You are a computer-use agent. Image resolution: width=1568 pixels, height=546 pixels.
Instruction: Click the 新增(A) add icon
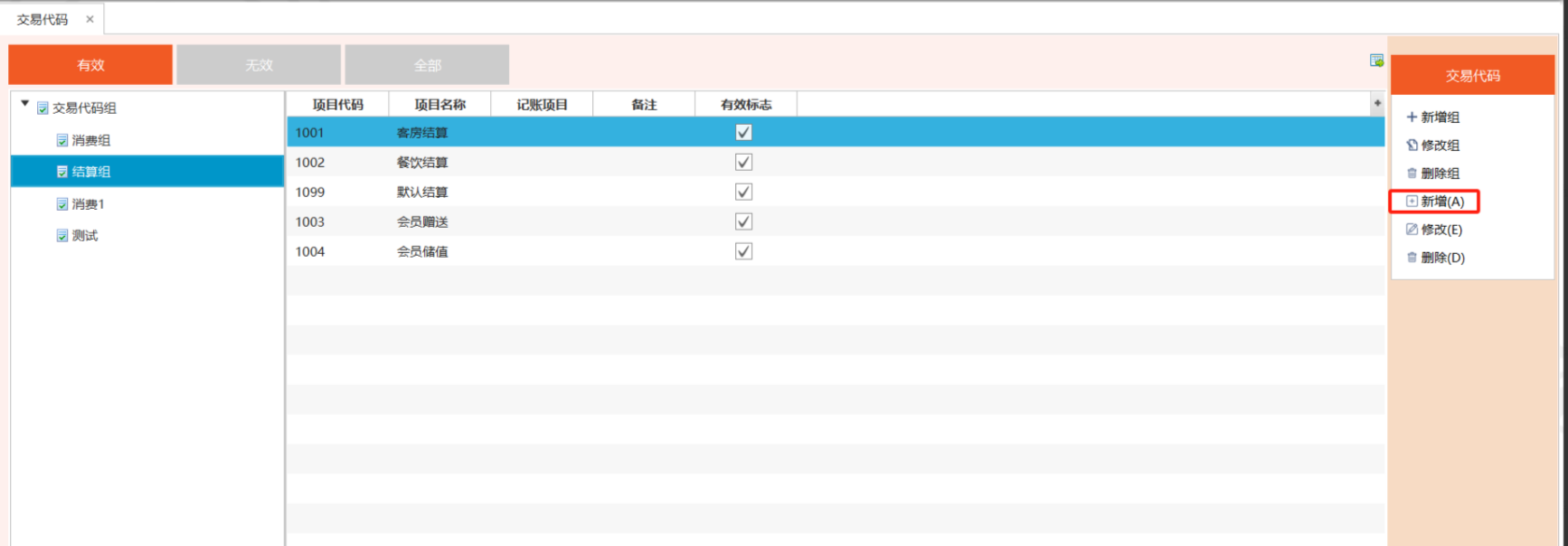click(1412, 202)
